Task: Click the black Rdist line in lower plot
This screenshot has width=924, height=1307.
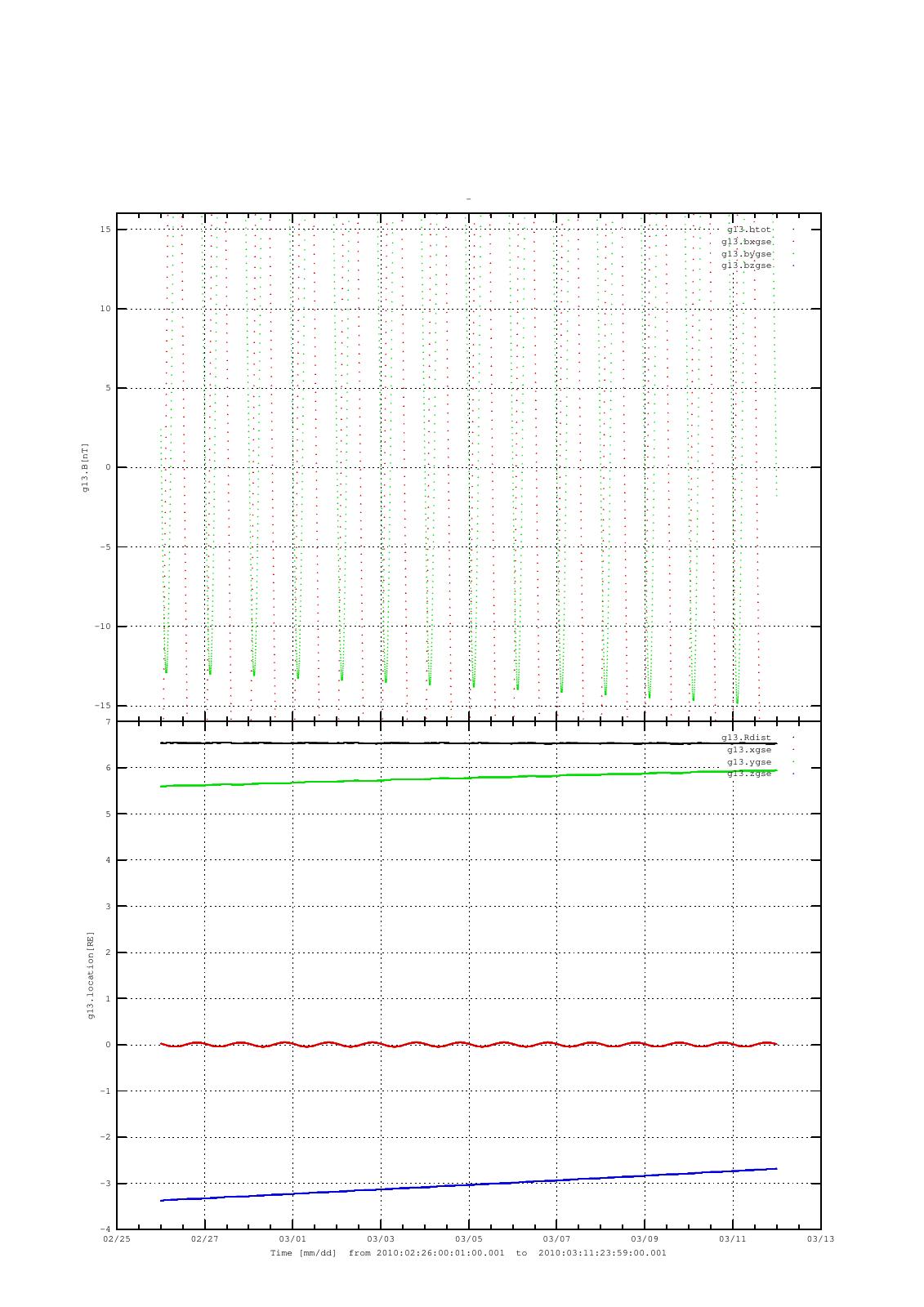Action: [469, 743]
